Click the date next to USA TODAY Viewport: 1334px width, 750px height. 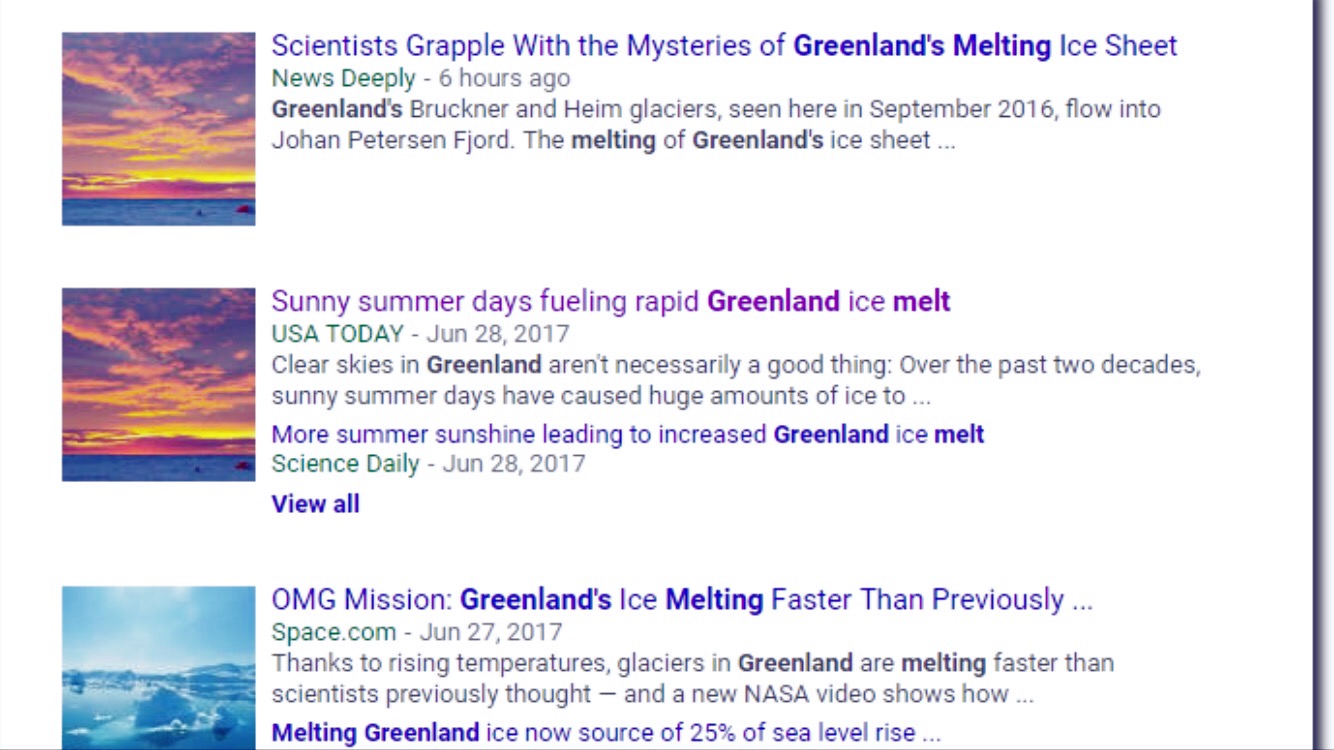point(497,334)
